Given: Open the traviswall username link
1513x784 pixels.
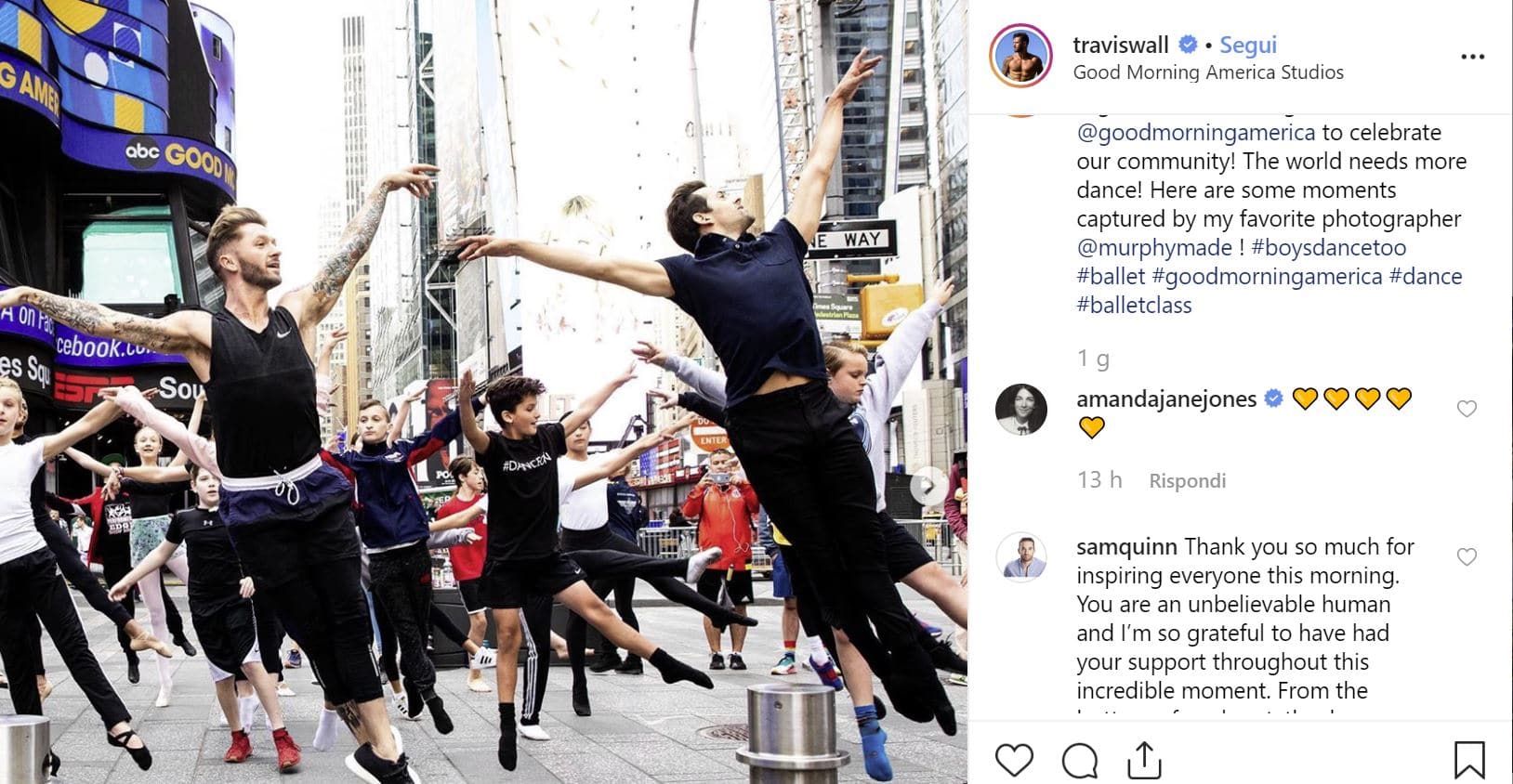Looking at the screenshot, I should coord(1120,45).
